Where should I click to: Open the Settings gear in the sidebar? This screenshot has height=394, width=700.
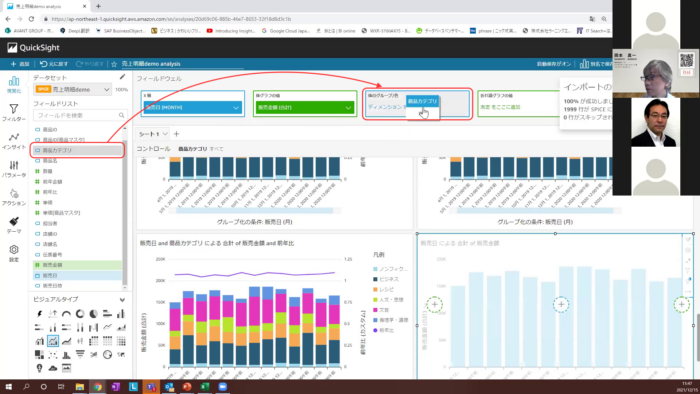[14, 253]
